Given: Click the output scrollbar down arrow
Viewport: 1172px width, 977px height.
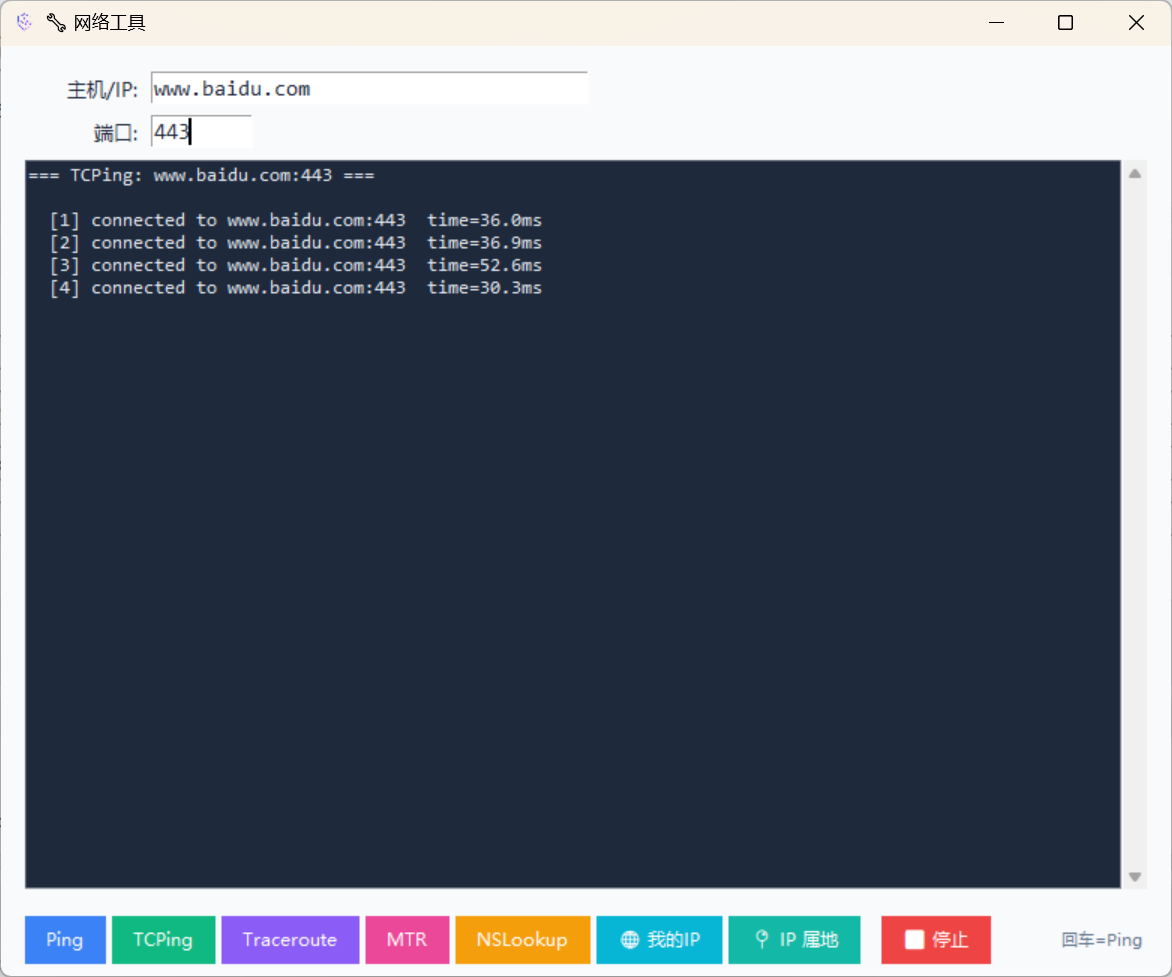Looking at the screenshot, I should [1135, 877].
